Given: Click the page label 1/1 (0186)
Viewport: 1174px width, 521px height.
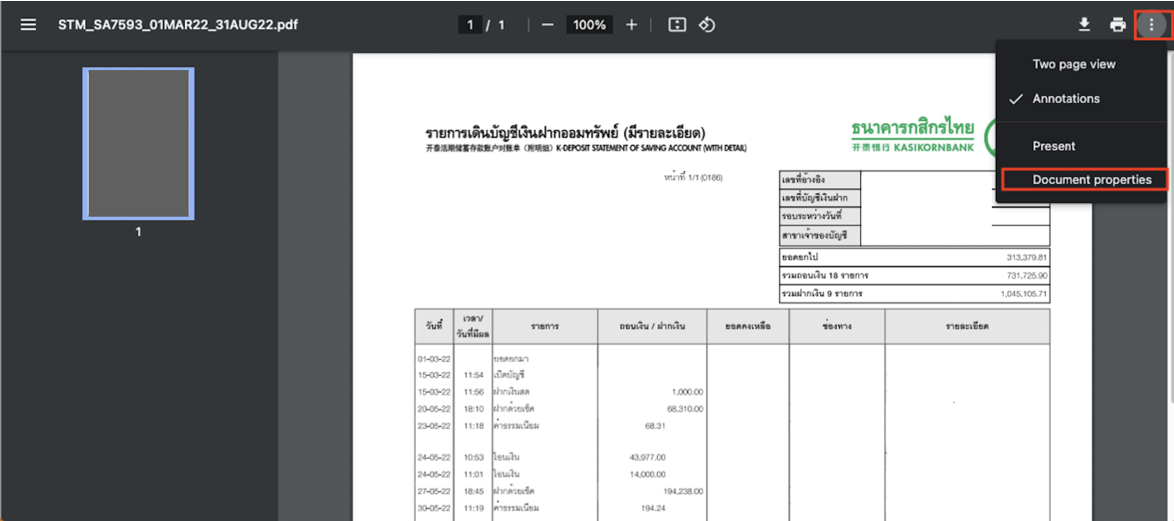Looking at the screenshot, I should [693, 177].
